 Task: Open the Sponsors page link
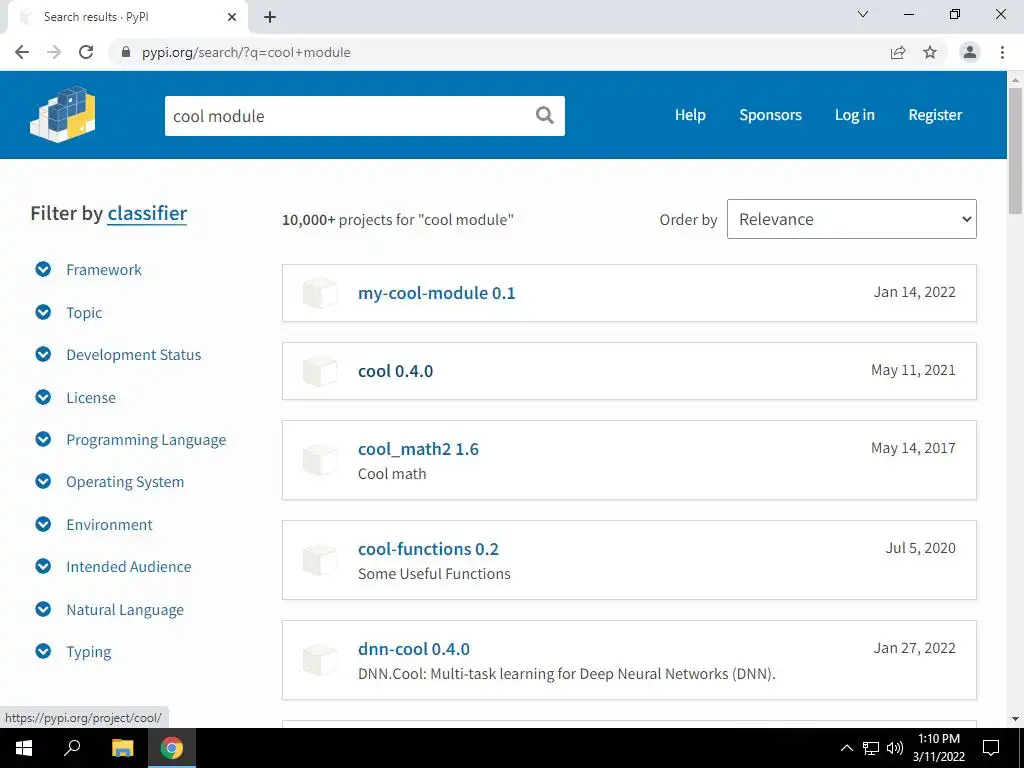tap(771, 115)
